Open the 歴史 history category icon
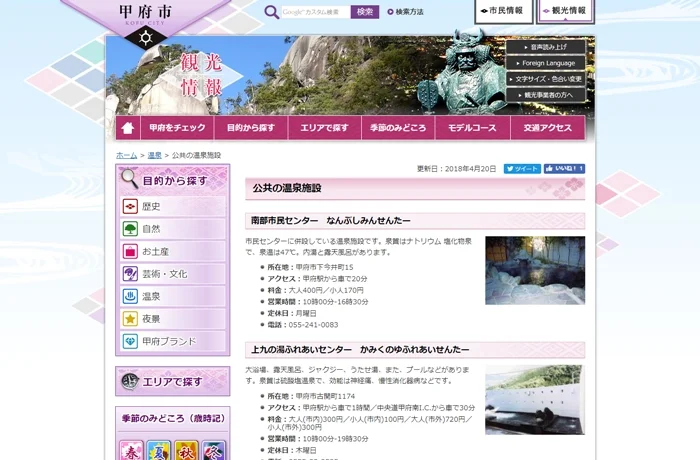700x460 pixels. click(x=130, y=206)
